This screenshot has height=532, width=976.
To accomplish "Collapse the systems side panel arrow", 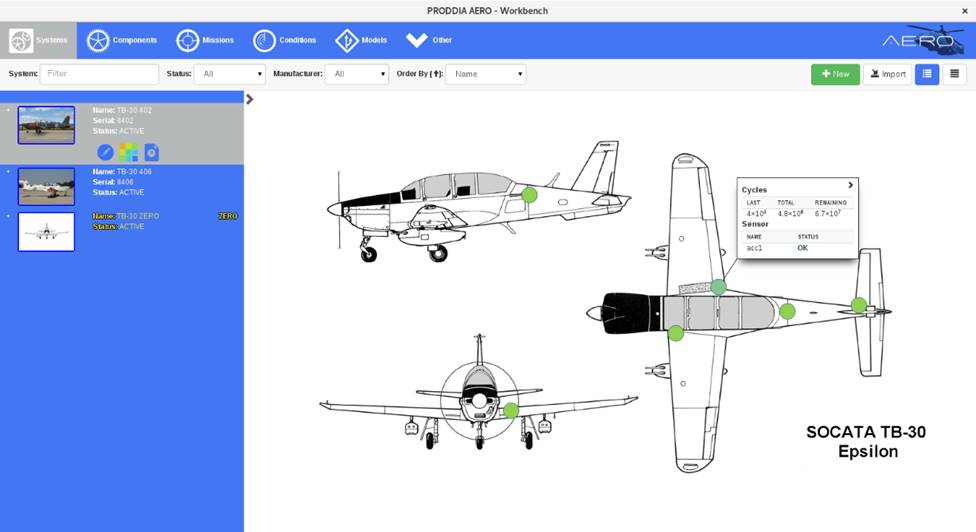I will click(x=250, y=99).
